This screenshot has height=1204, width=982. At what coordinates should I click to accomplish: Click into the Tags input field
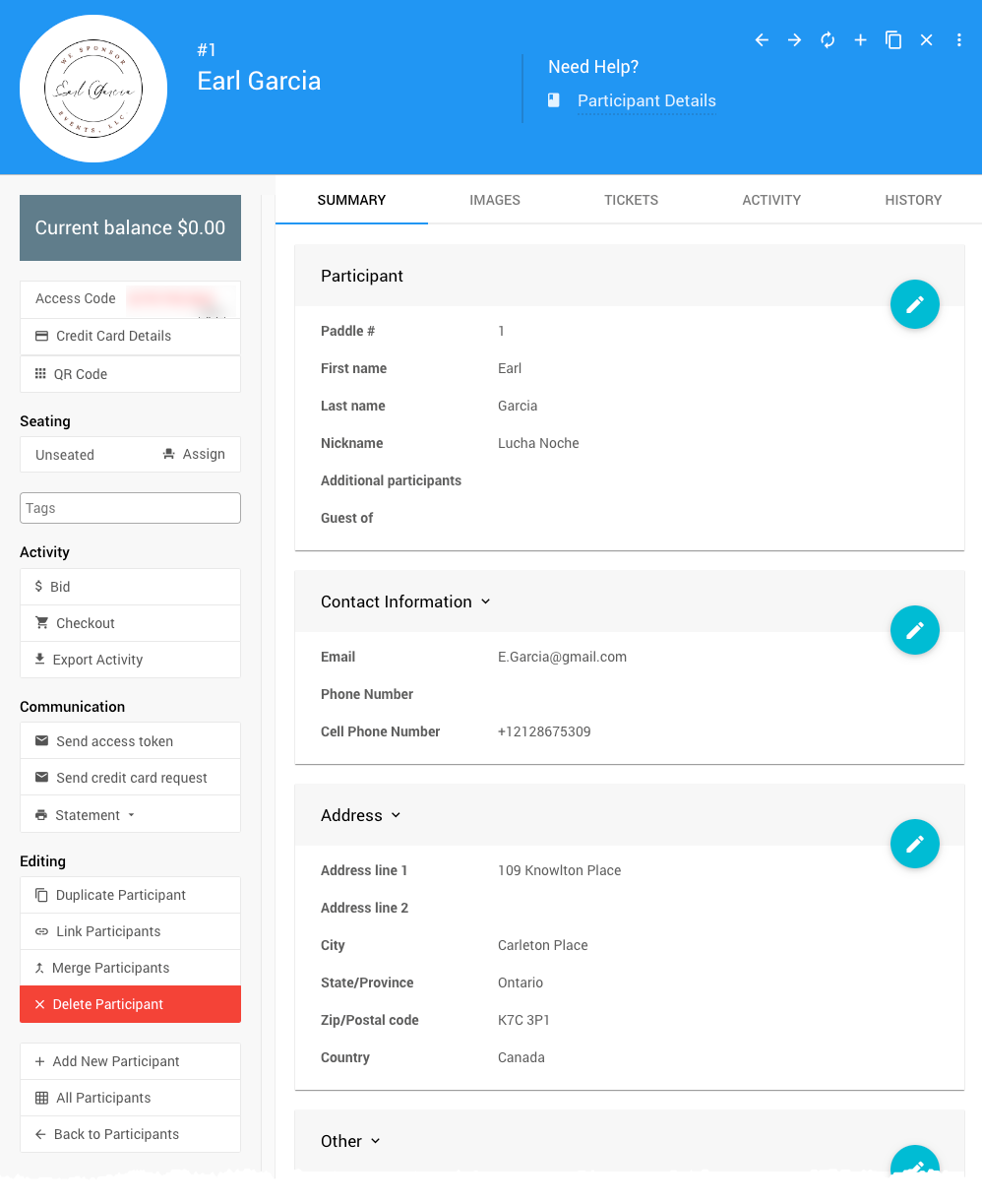point(130,508)
